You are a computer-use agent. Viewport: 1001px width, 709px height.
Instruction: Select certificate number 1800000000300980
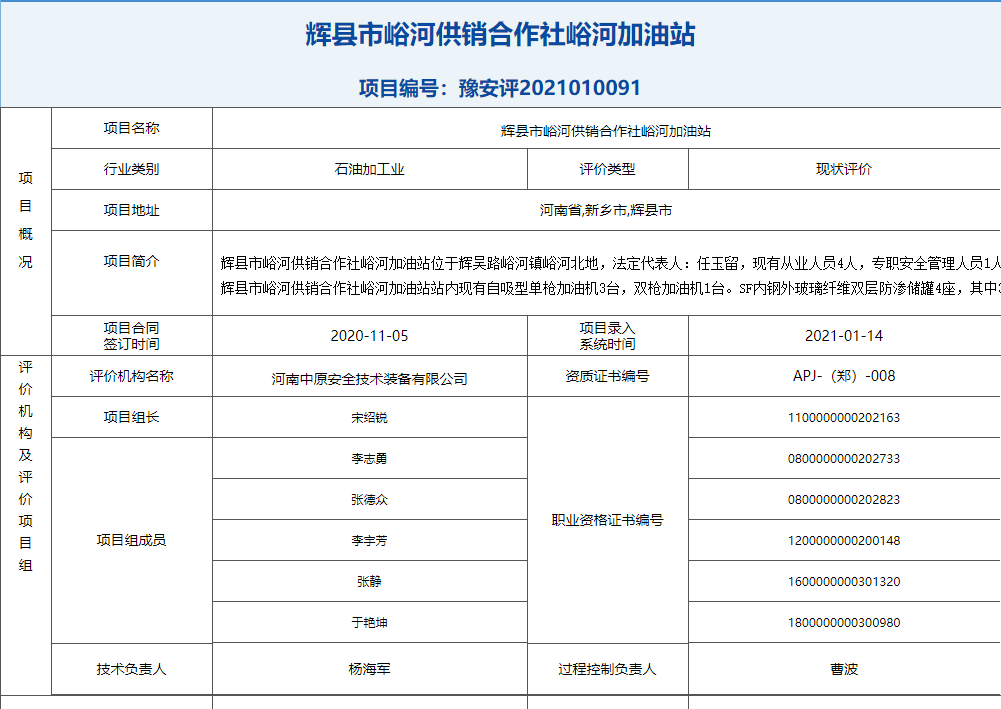click(x=844, y=622)
